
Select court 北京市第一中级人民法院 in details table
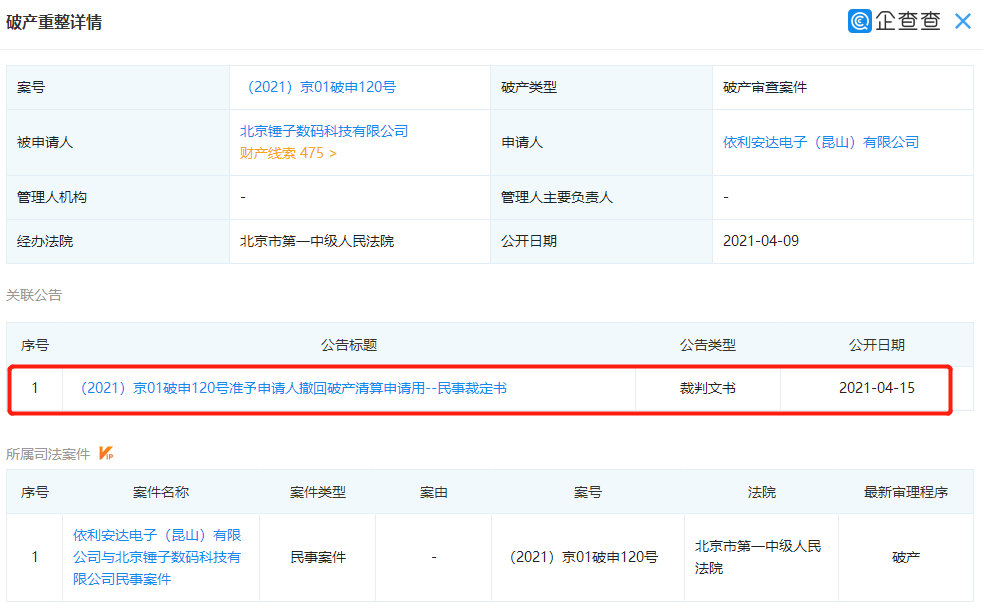317,241
